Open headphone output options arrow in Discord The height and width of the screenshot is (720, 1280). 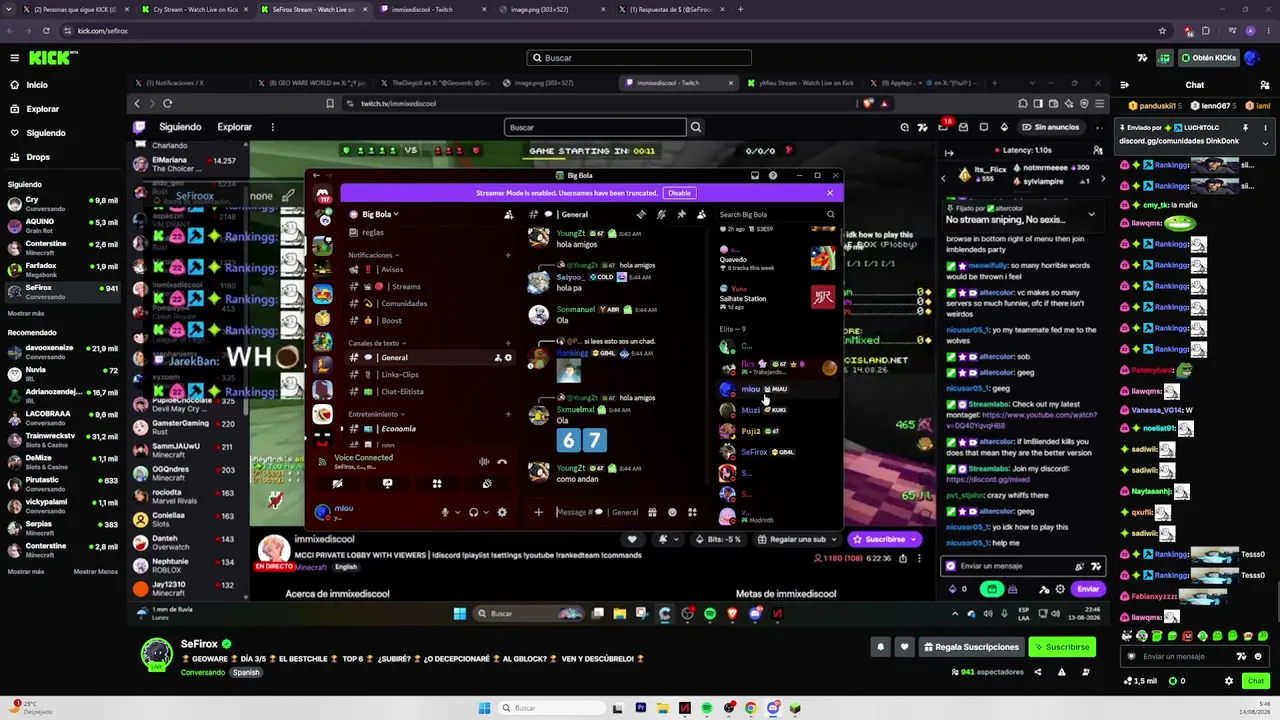485,513
